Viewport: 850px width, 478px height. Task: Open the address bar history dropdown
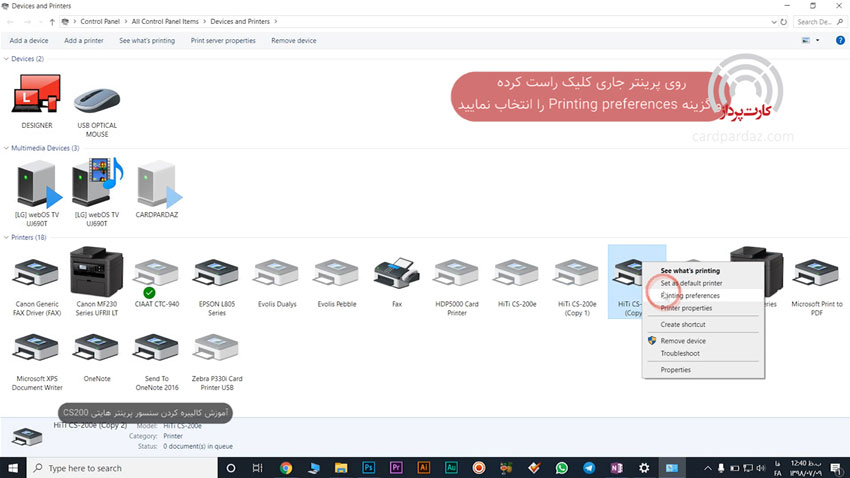pos(774,22)
